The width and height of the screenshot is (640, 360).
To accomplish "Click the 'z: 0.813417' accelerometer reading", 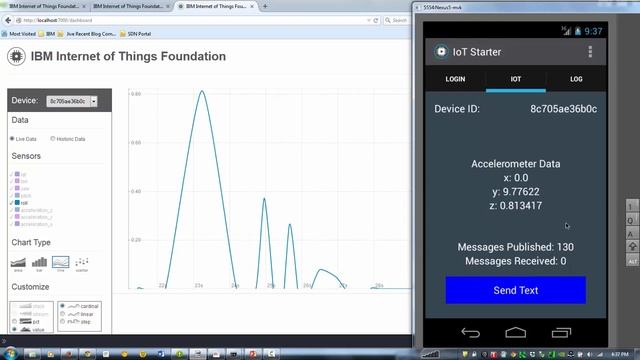I will pos(516,205).
